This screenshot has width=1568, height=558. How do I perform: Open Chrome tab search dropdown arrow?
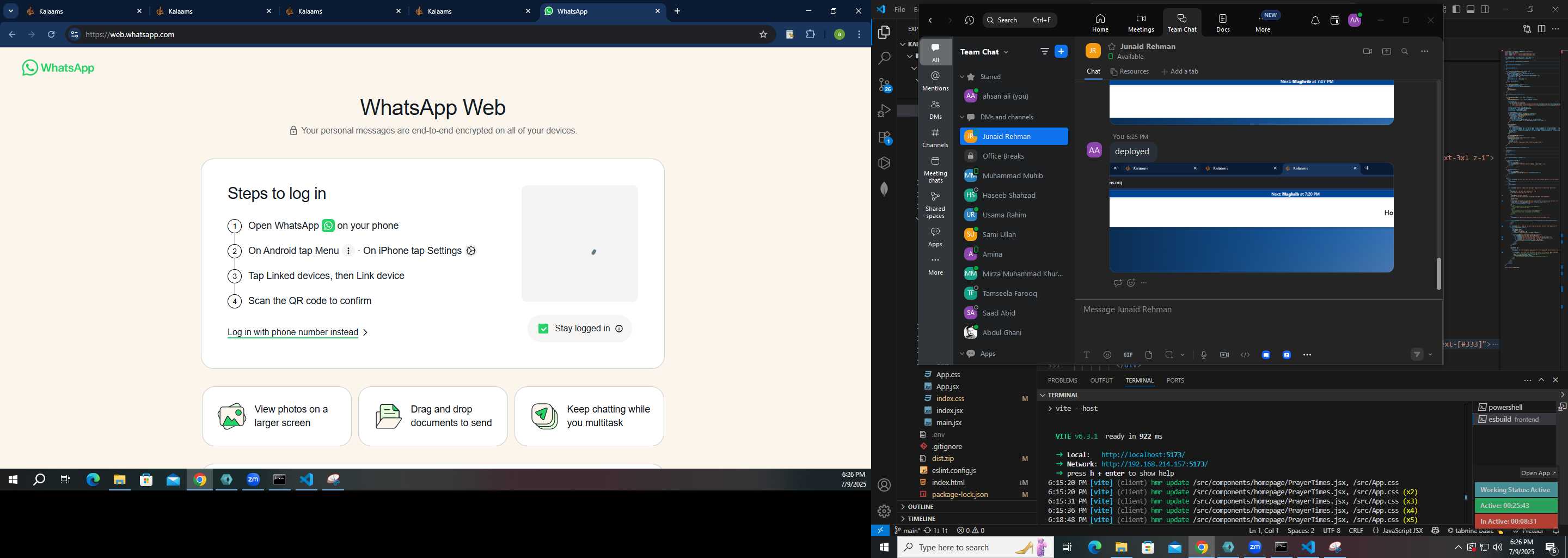(11, 11)
